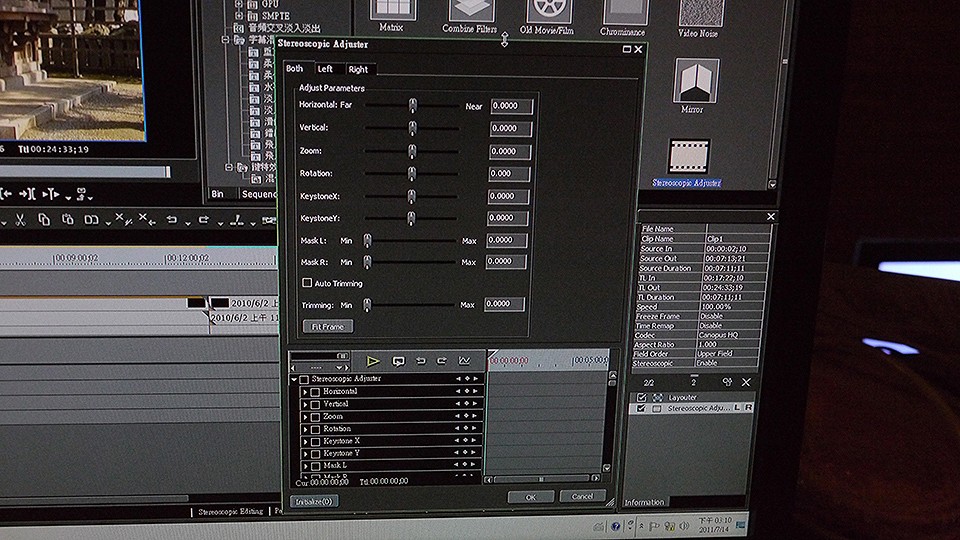This screenshot has height=540, width=960.
Task: Expand the Vertical keyframe row
Action: point(306,404)
